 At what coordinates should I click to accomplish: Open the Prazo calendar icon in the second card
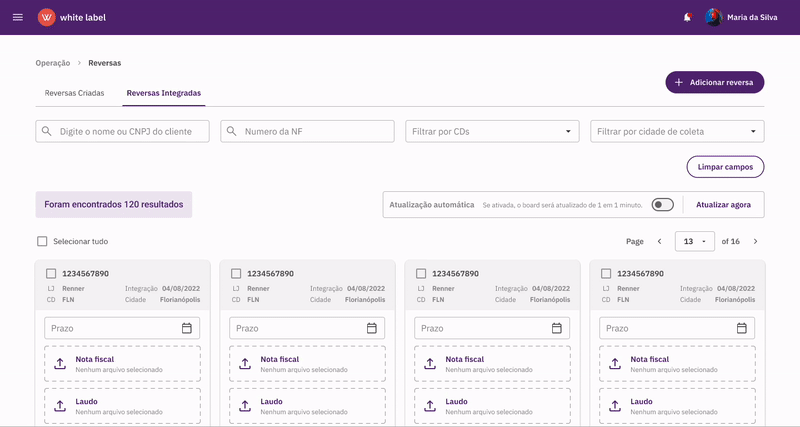pos(372,328)
